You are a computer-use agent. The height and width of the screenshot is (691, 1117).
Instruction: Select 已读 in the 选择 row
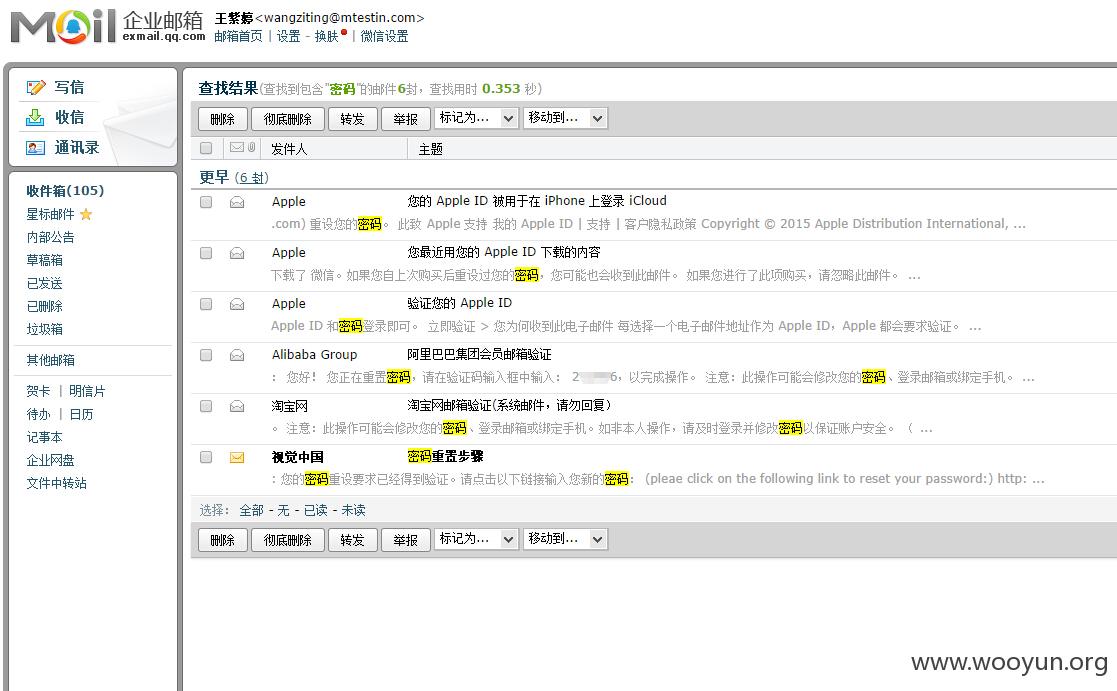pyautogui.click(x=316, y=510)
